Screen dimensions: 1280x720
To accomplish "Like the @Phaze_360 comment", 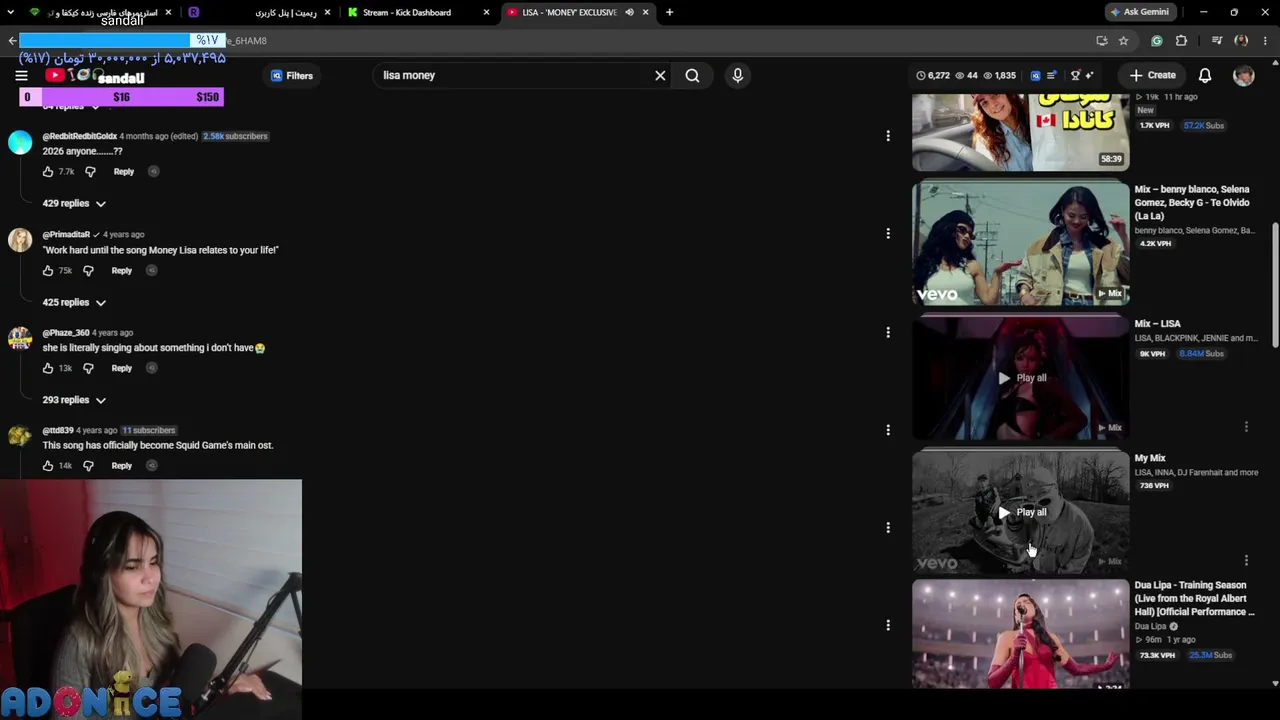I will click(48, 368).
